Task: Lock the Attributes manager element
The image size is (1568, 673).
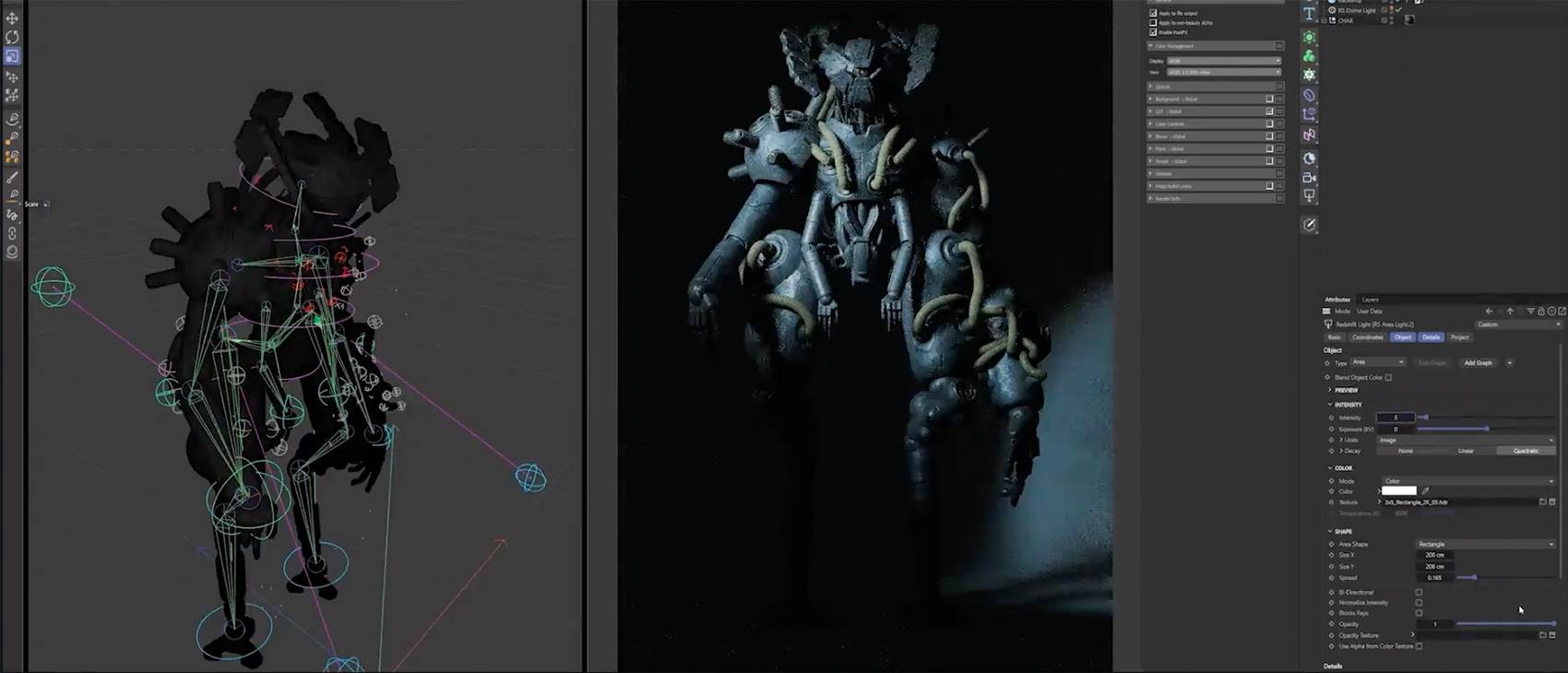Action: click(x=1541, y=312)
